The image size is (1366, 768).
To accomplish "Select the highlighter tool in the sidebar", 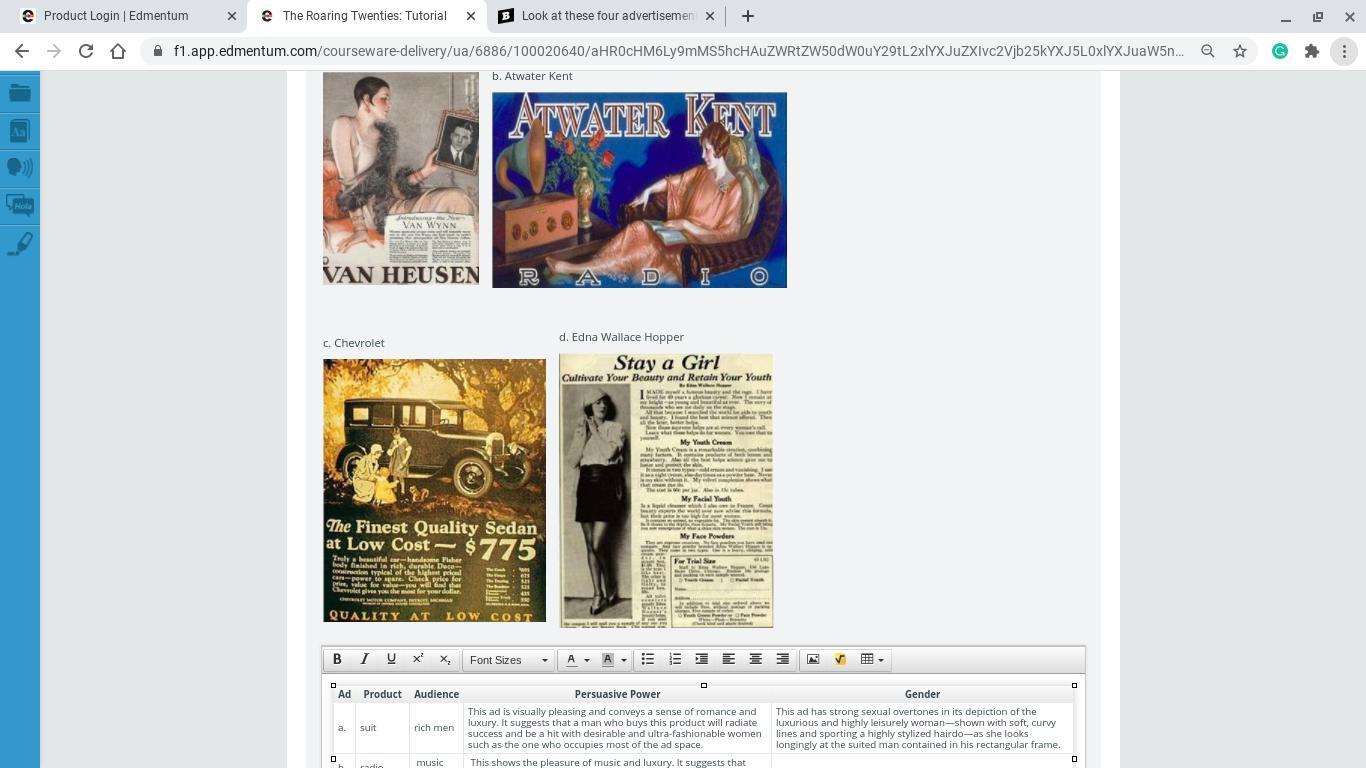I will coord(20,244).
